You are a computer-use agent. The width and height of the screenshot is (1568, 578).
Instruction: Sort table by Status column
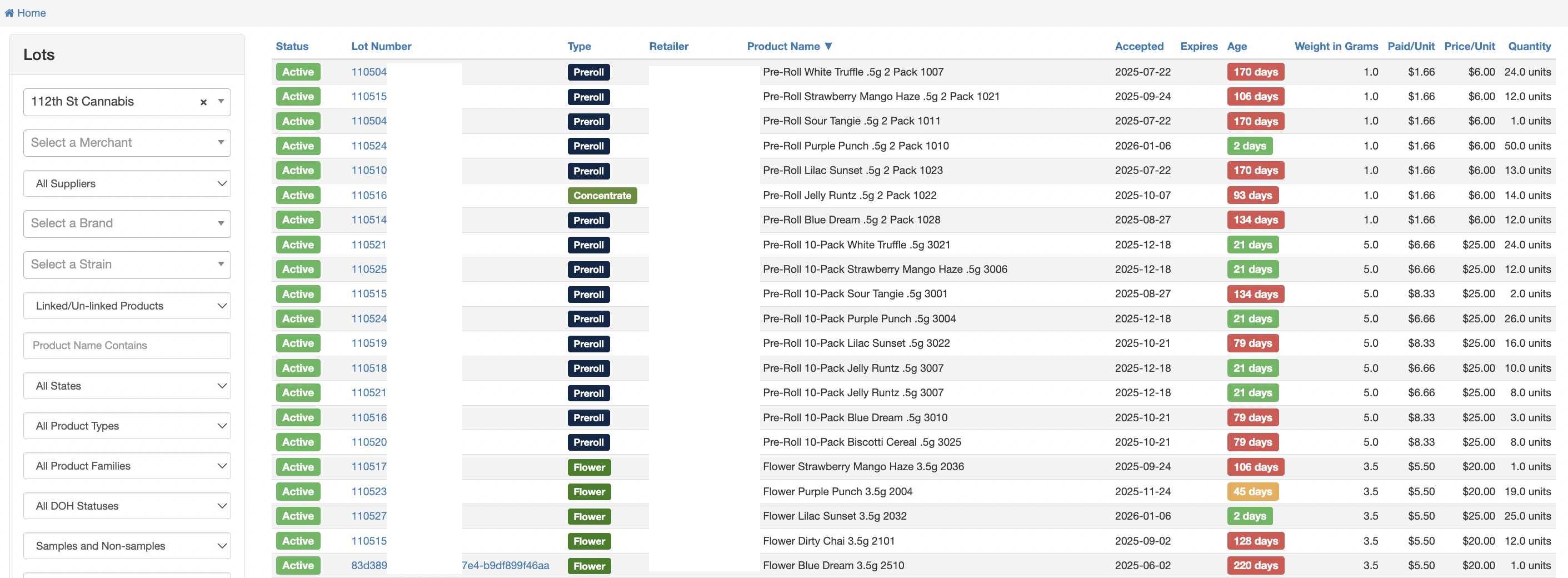(292, 46)
